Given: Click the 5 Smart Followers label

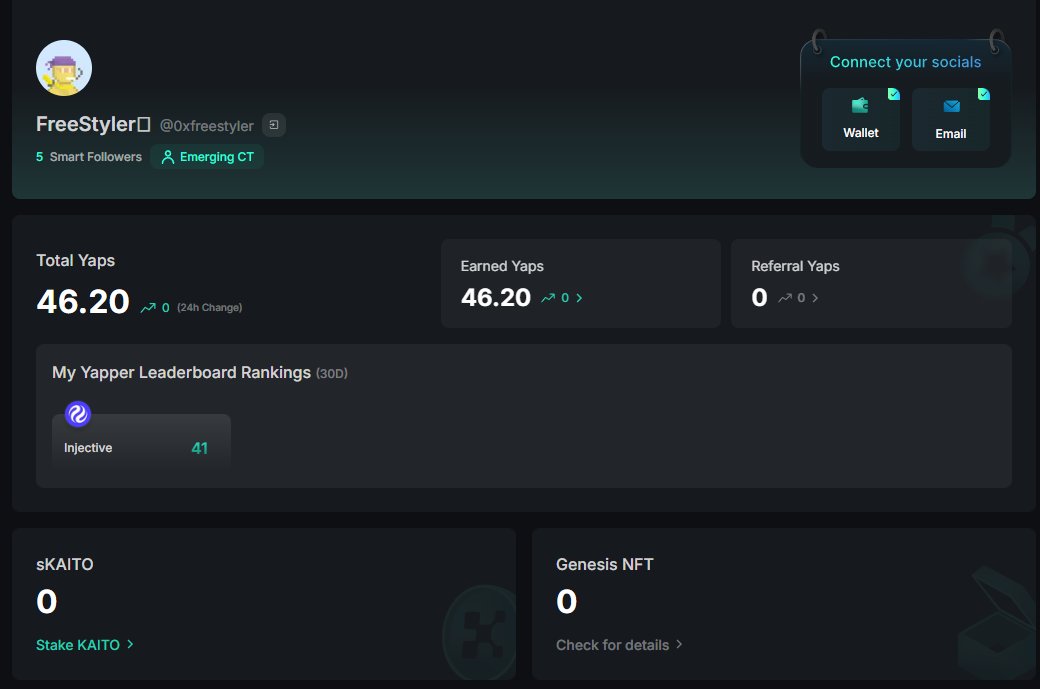Looking at the screenshot, I should pos(89,157).
